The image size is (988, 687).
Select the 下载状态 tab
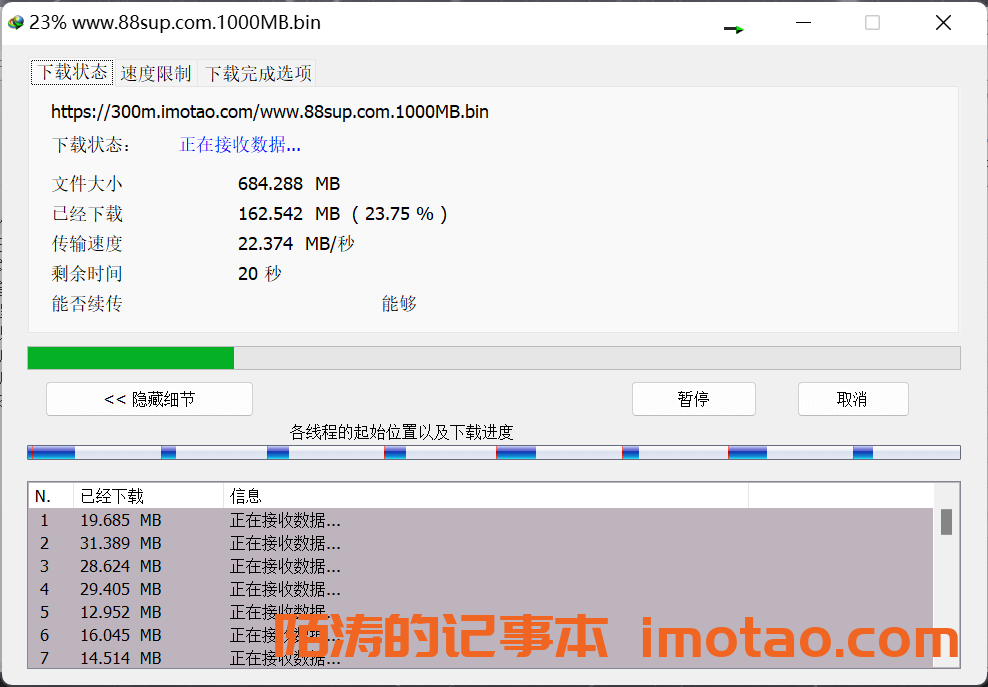click(x=73, y=72)
